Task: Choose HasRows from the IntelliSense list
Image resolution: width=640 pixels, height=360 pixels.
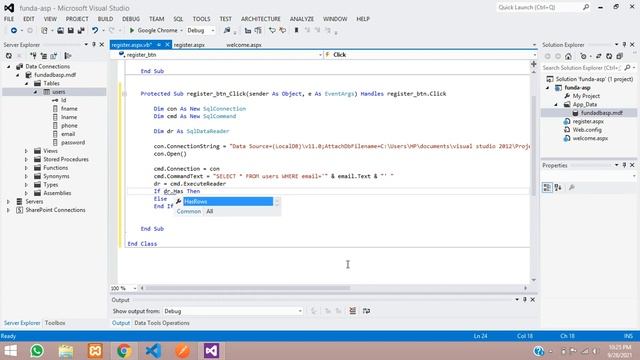Action: click(x=228, y=202)
